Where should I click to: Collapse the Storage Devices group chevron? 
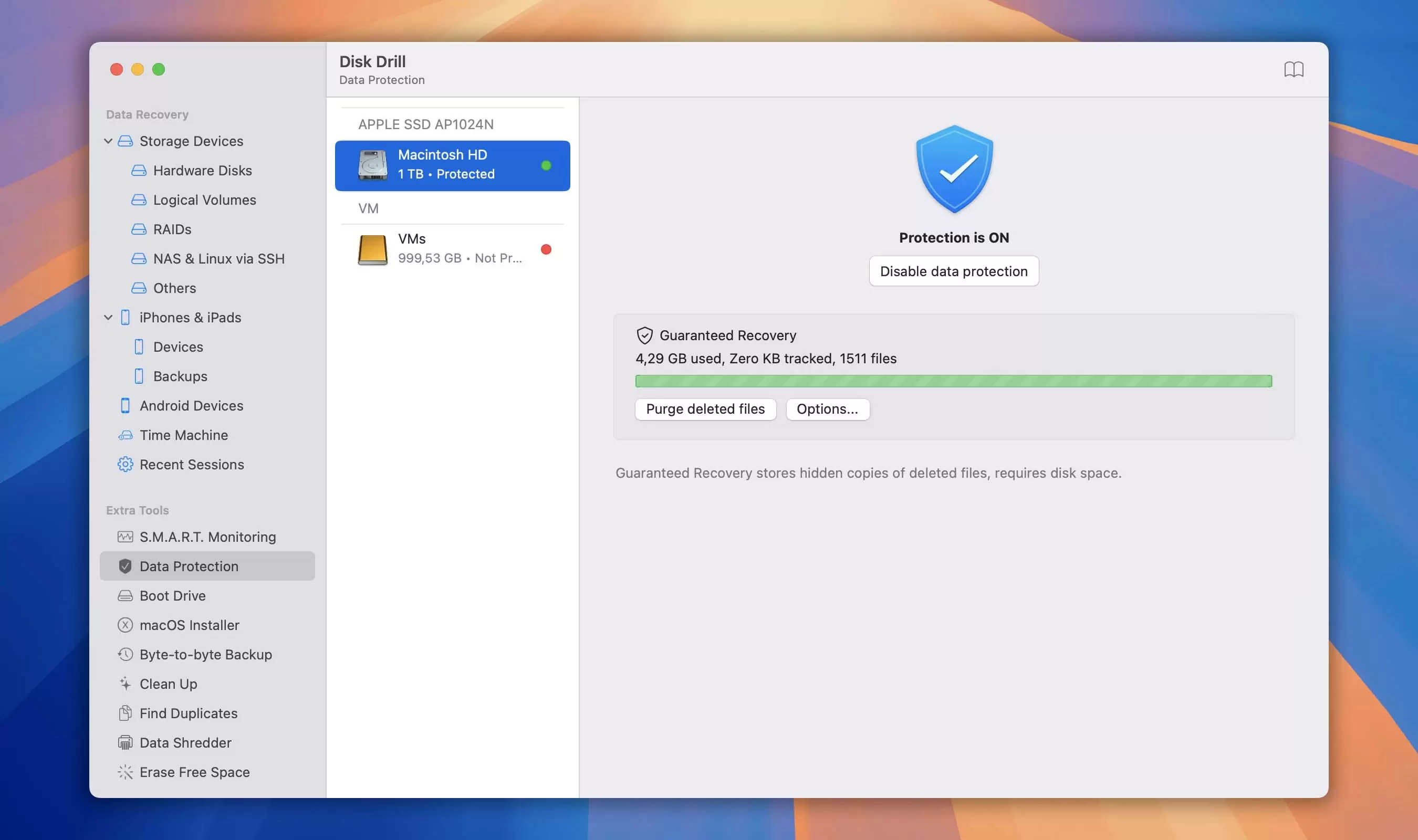[x=108, y=141]
